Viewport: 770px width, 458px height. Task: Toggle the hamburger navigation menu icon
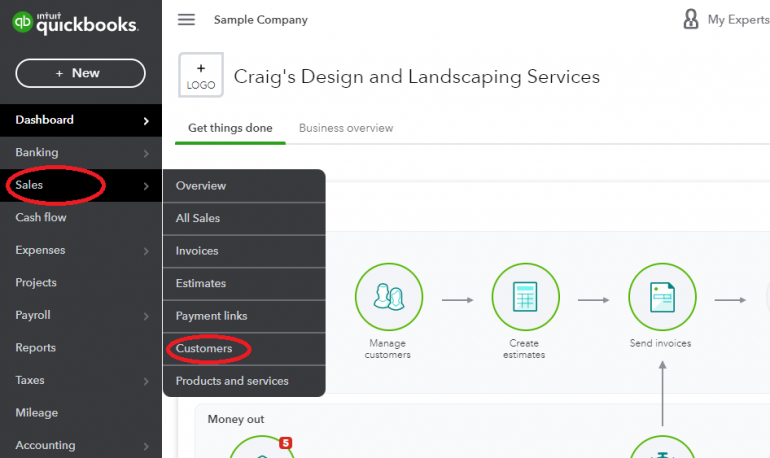[x=186, y=20]
